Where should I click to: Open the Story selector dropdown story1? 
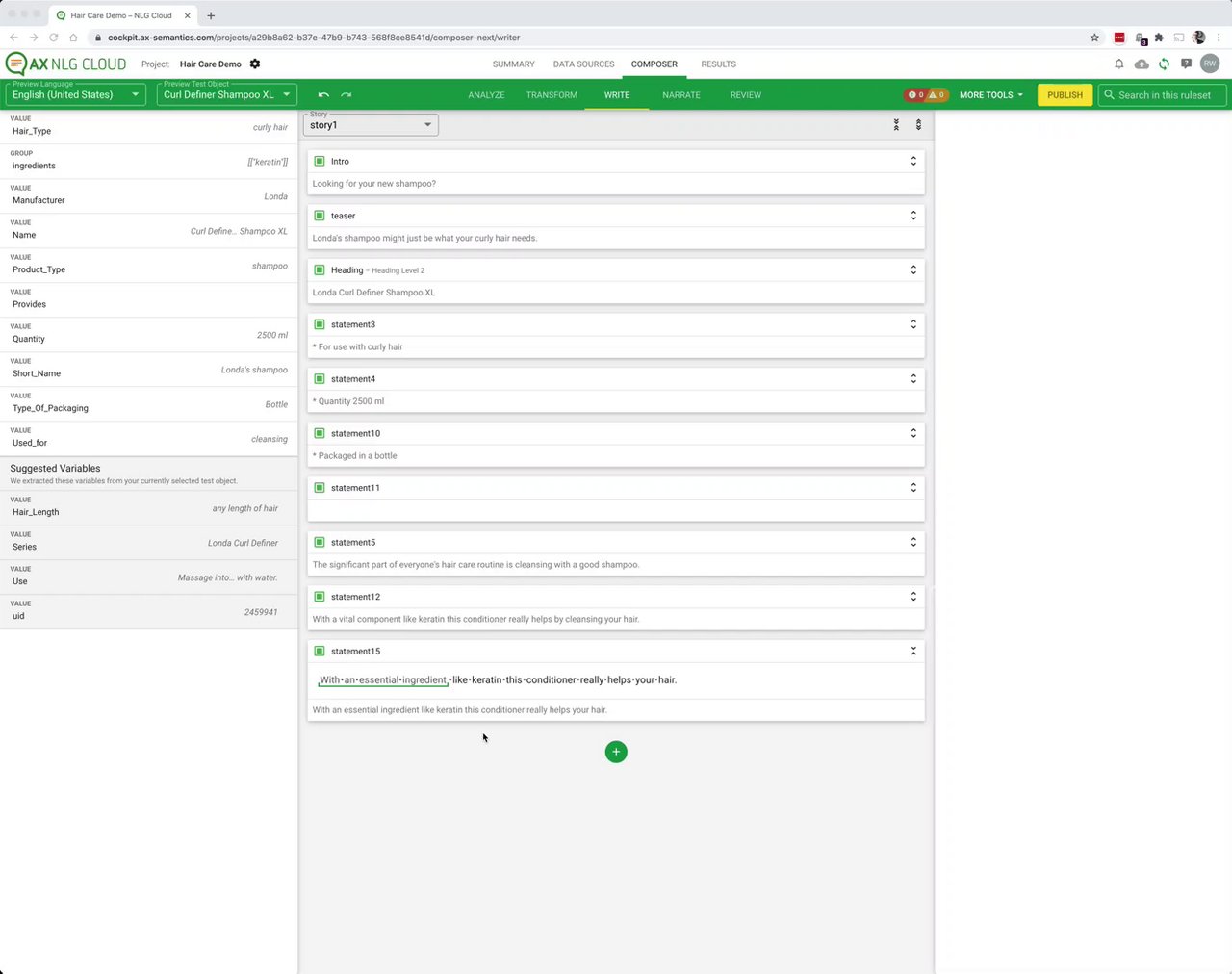[371, 124]
